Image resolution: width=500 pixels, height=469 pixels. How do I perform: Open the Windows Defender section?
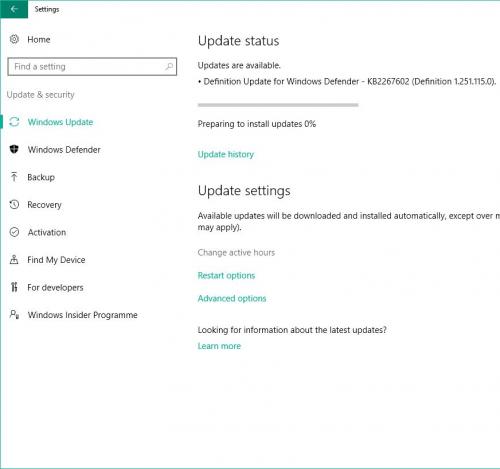(64, 150)
